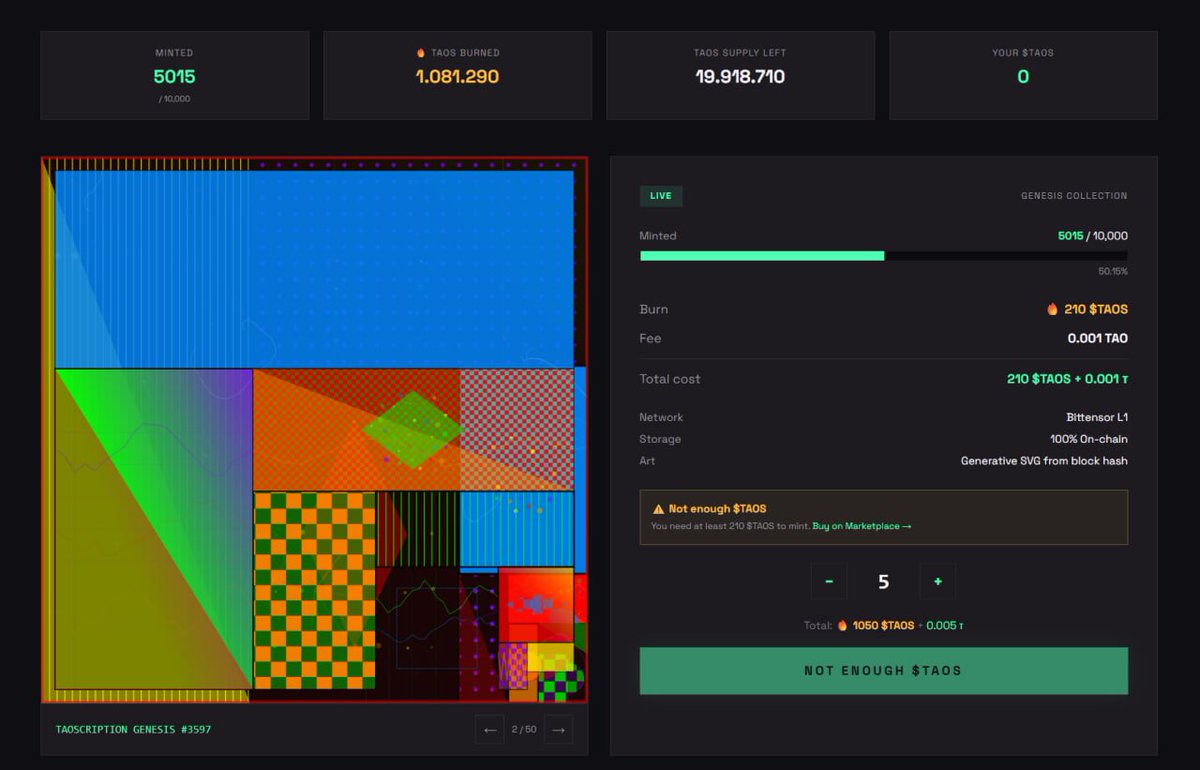The image size is (1200, 770).
Task: Open the generative artwork preview
Action: 314,430
